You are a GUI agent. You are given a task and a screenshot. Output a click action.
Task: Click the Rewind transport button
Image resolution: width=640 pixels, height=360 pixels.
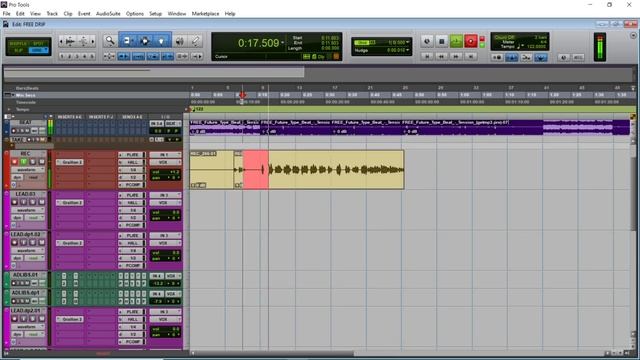[441, 56]
